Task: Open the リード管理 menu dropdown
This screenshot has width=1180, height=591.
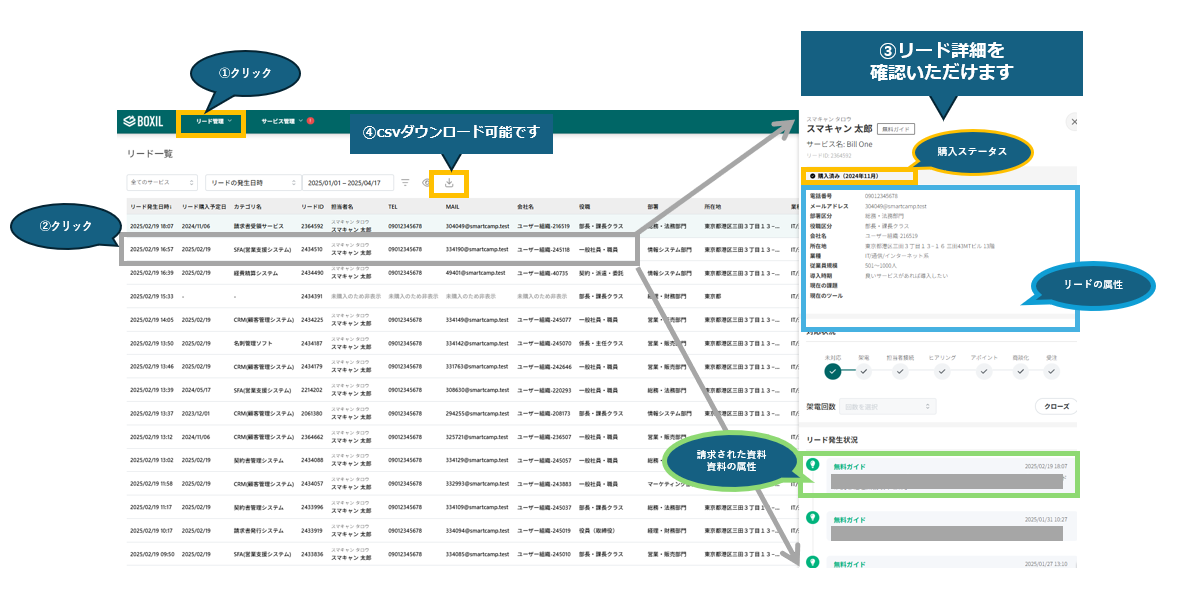Action: tap(211, 121)
